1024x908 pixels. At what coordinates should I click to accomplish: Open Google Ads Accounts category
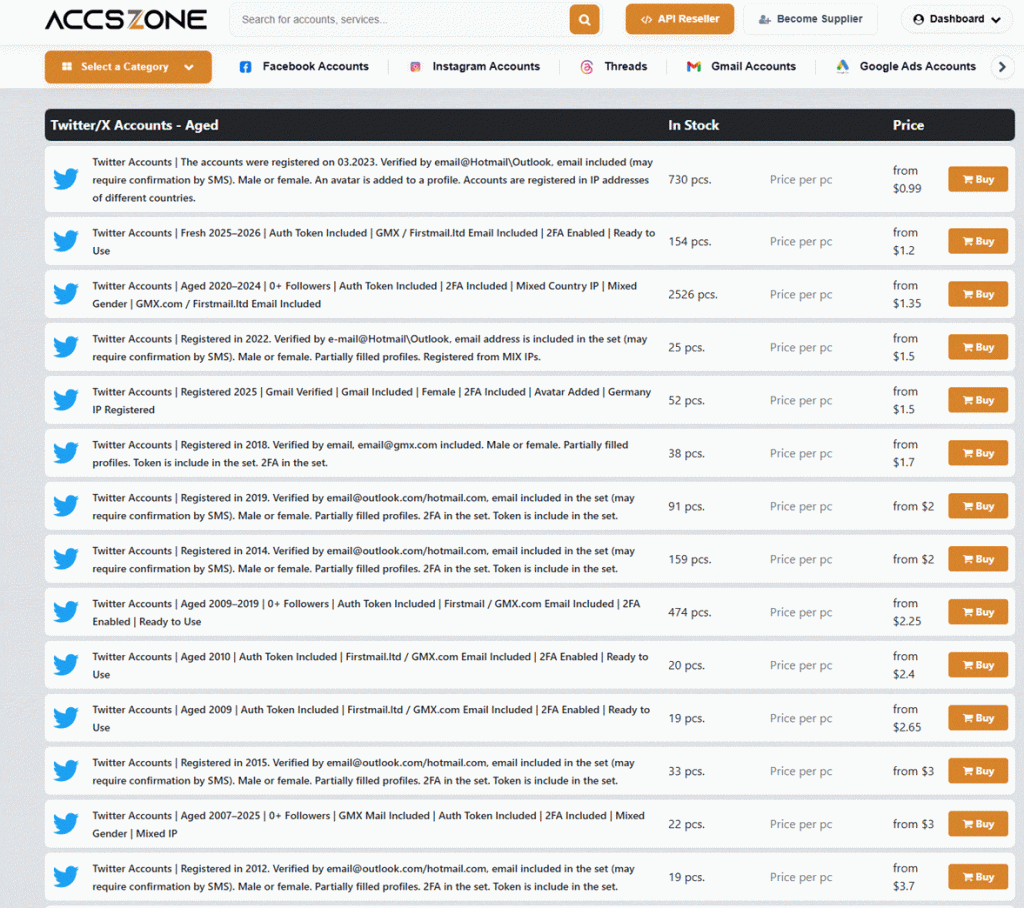click(x=918, y=67)
